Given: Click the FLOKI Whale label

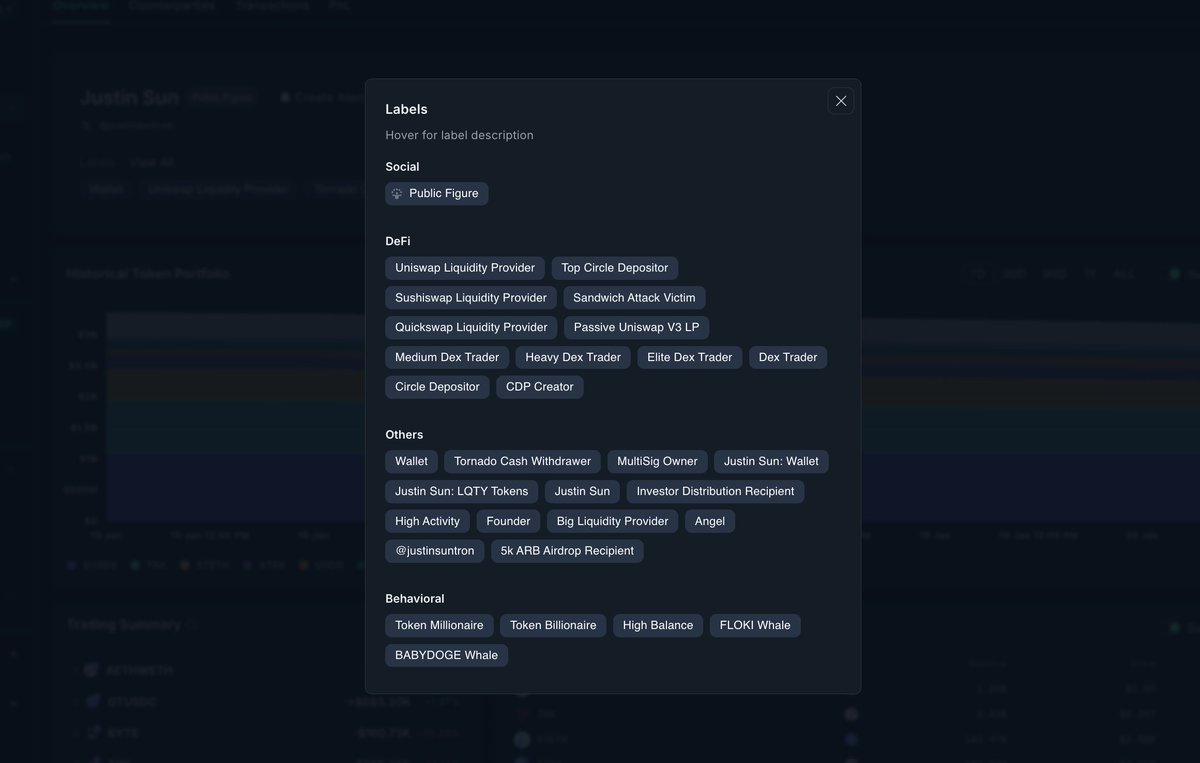Looking at the screenshot, I should click(755, 626).
